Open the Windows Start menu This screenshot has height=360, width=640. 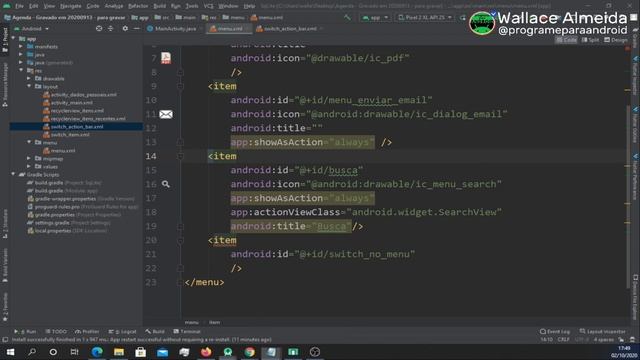tap(10, 352)
